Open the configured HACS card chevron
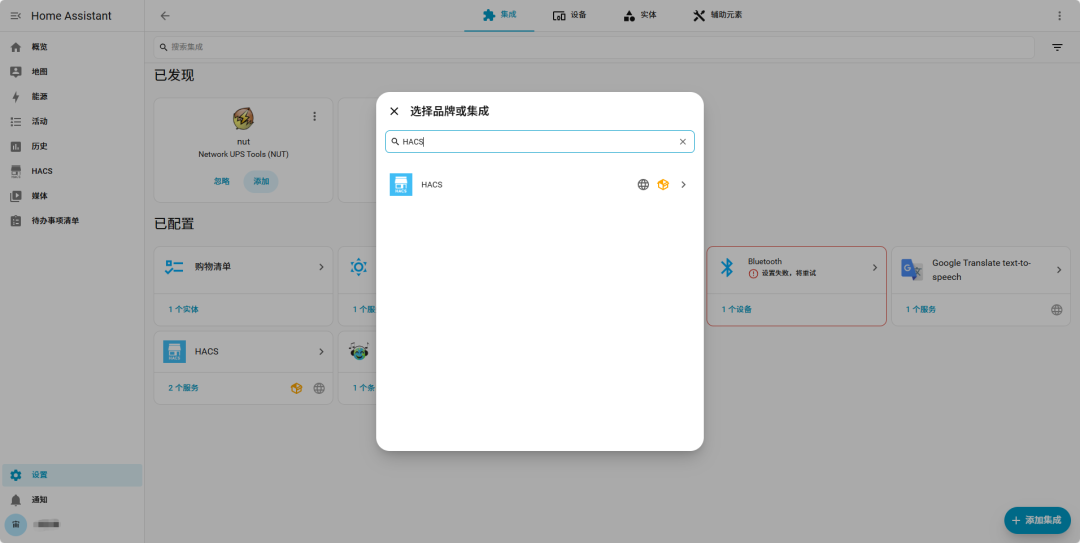This screenshot has width=1080, height=543. click(321, 351)
